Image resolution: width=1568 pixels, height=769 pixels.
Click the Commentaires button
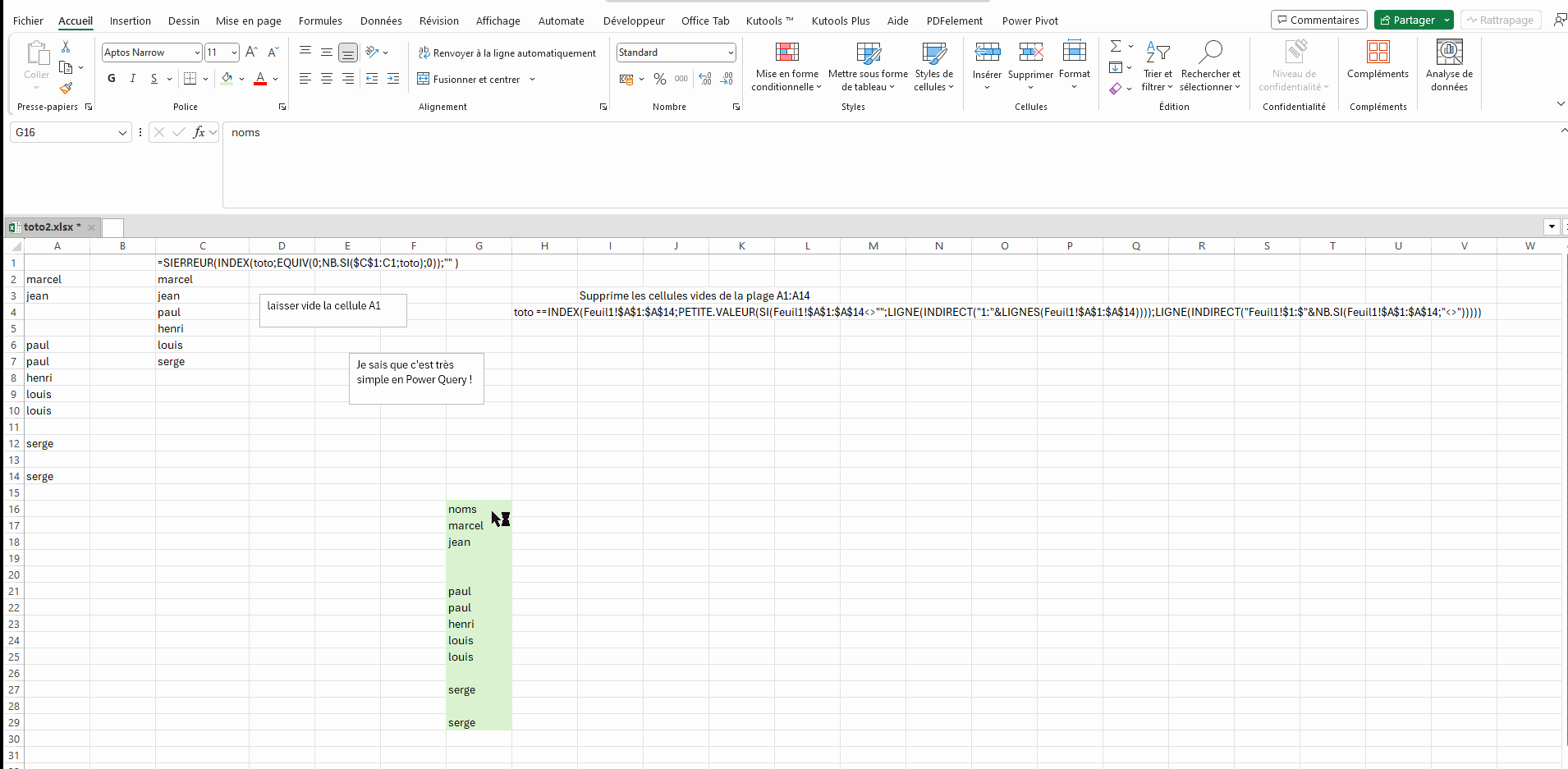(1318, 20)
